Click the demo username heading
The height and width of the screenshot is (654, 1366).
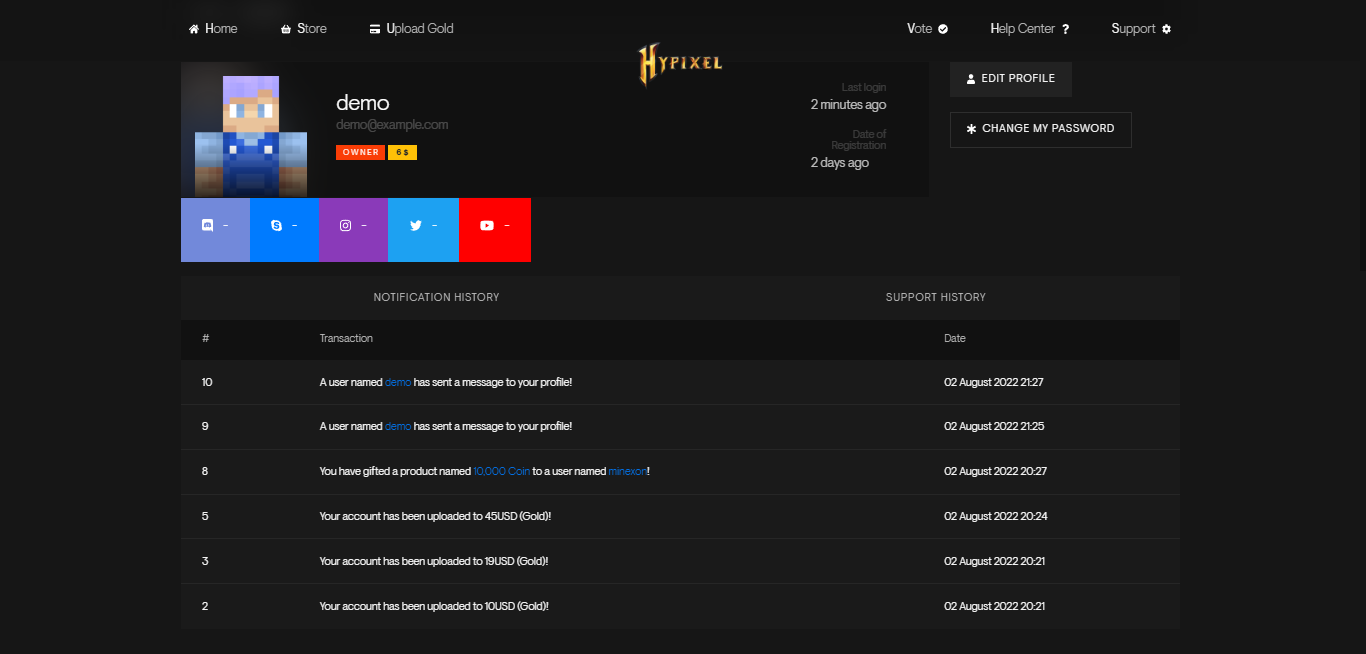tap(363, 103)
